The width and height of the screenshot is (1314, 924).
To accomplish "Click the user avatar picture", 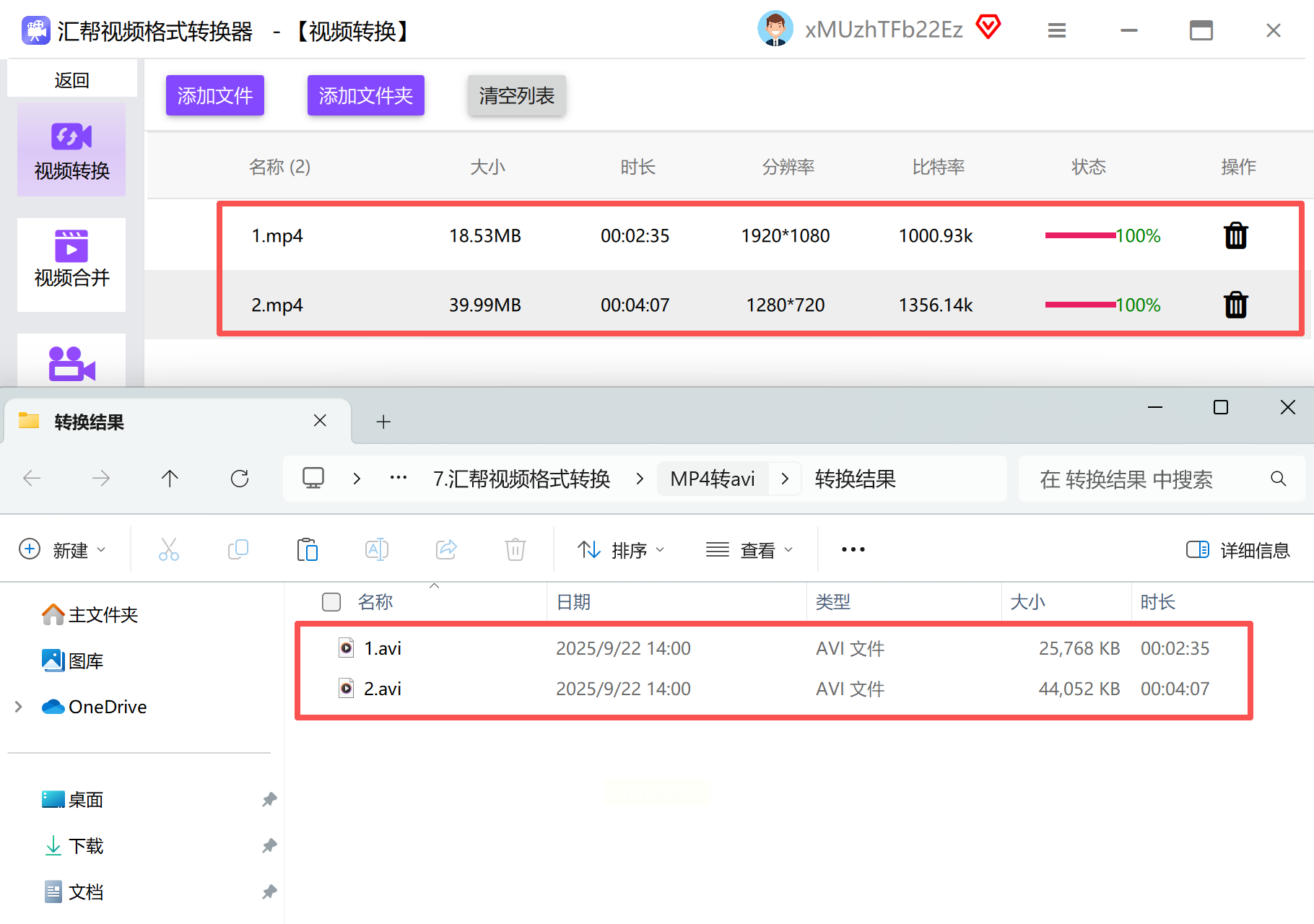I will (x=775, y=30).
